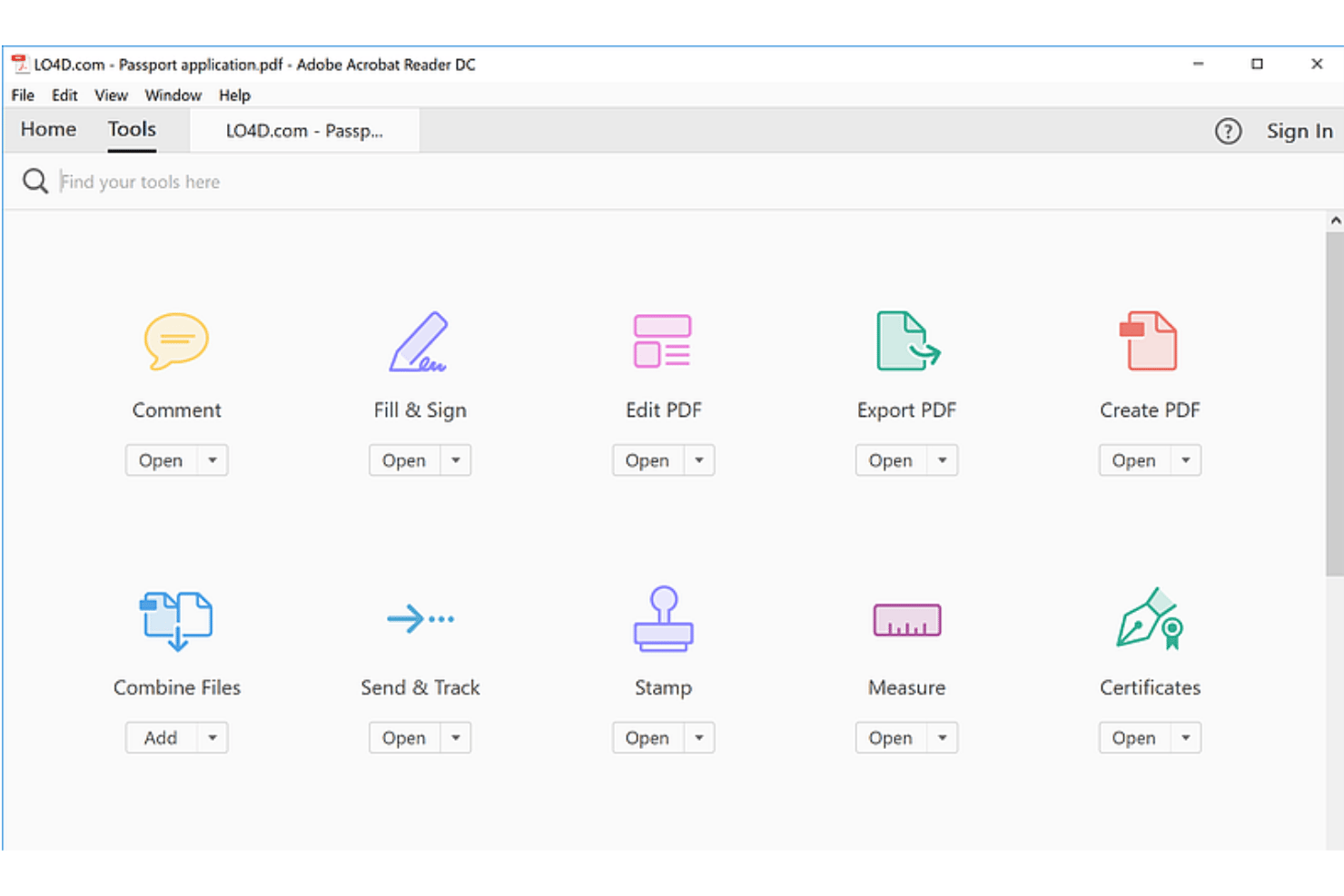This screenshot has height=896, width=1344.
Task: Expand the Export PDF dropdown arrow
Action: 943,460
